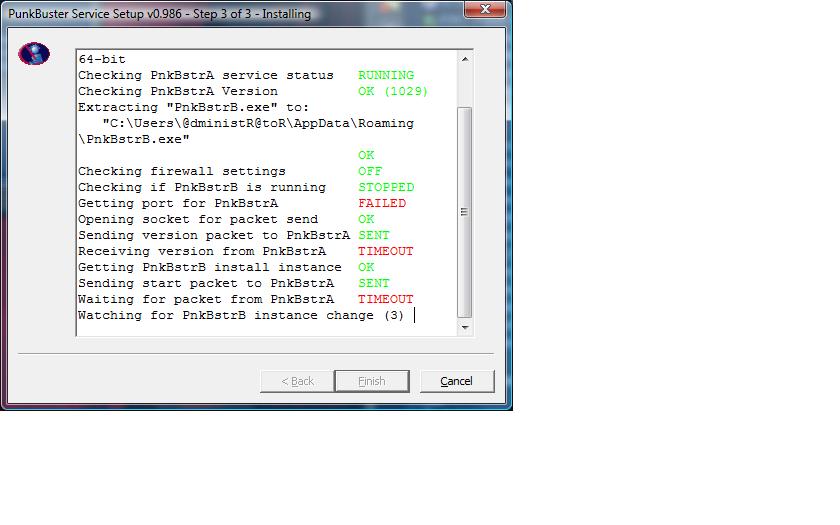Click 'Opening socket for packet send' line
The width and height of the screenshot is (840, 525).
point(198,220)
